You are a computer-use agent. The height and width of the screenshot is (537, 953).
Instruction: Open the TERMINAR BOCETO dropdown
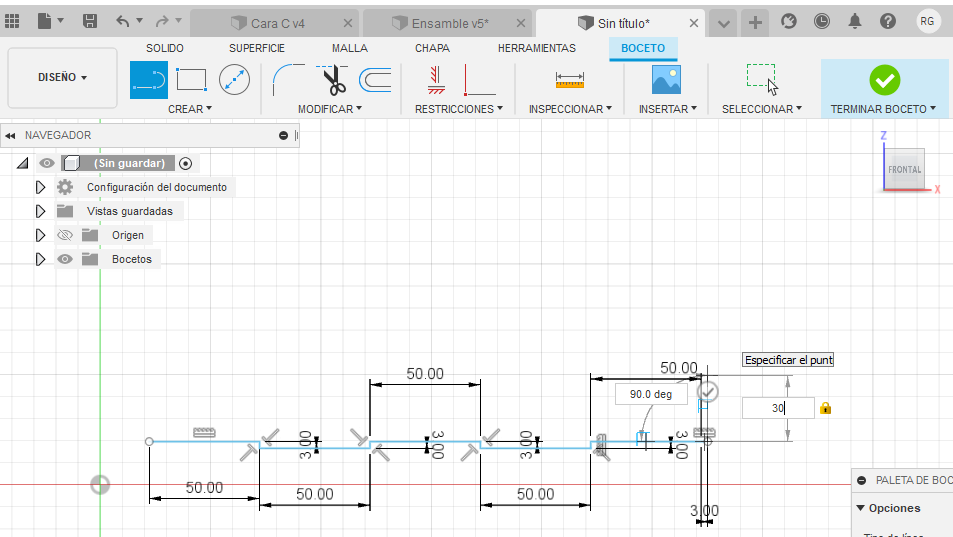tap(883, 109)
